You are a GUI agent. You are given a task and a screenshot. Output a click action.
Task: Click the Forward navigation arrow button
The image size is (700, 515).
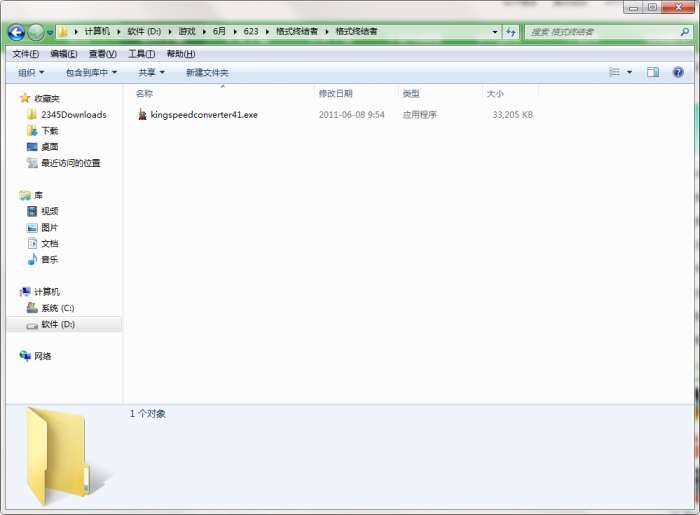pos(36,32)
